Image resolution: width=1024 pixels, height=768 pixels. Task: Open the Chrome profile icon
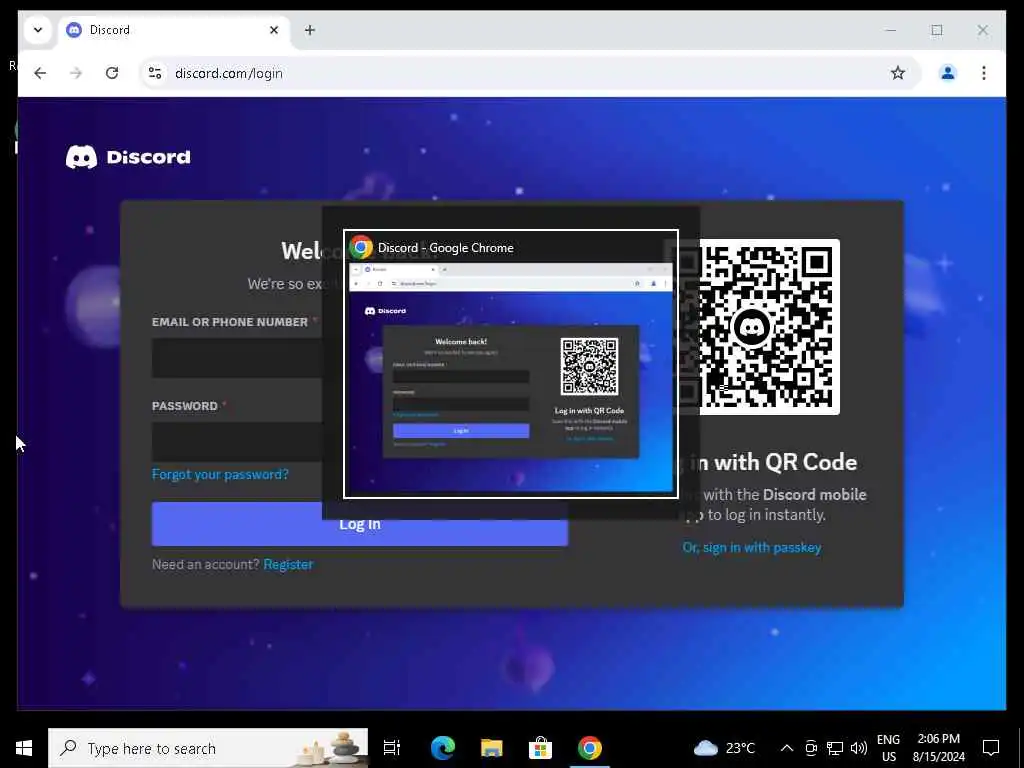click(948, 73)
